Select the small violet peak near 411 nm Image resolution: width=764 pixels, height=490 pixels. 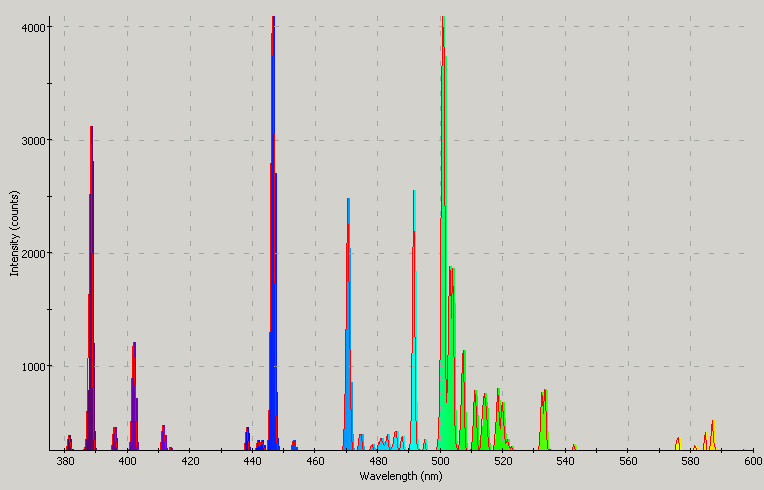[x=164, y=437]
